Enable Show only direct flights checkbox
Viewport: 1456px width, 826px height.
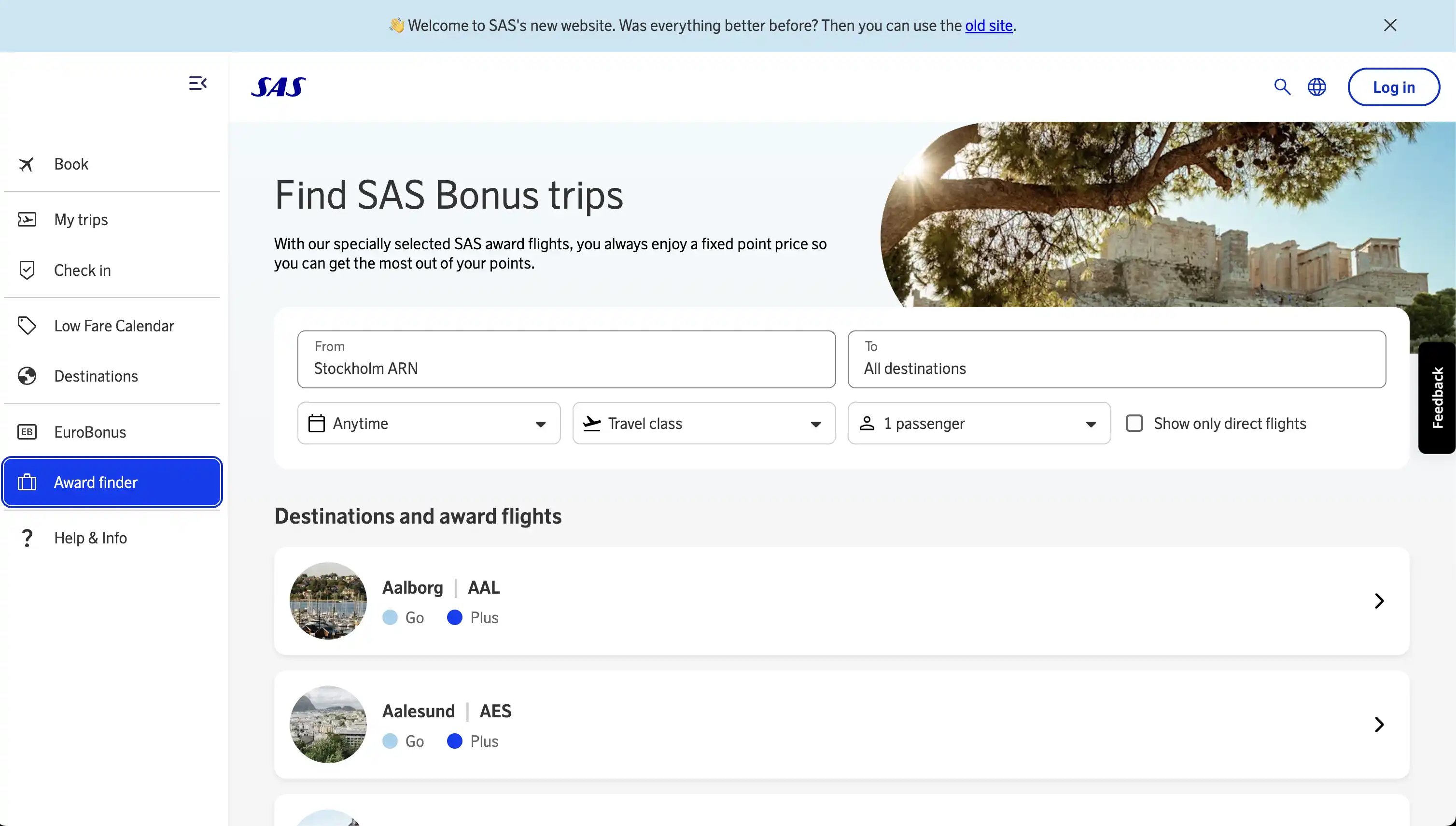coord(1134,423)
